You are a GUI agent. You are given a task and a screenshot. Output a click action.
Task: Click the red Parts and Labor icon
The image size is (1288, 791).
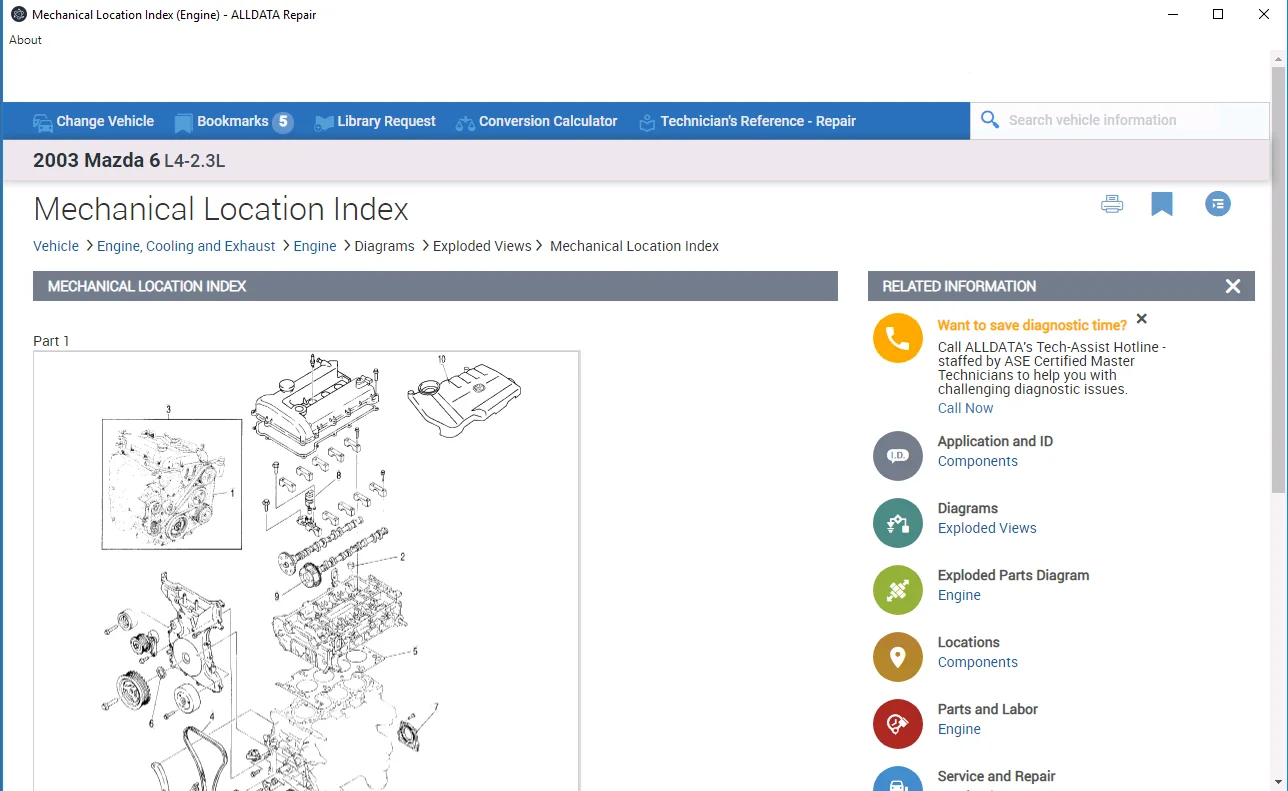(898, 724)
